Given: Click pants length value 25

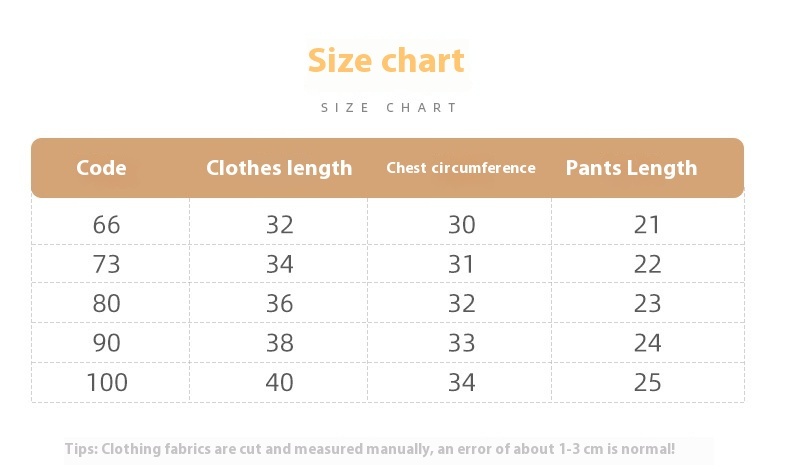Looking at the screenshot, I should [647, 382].
